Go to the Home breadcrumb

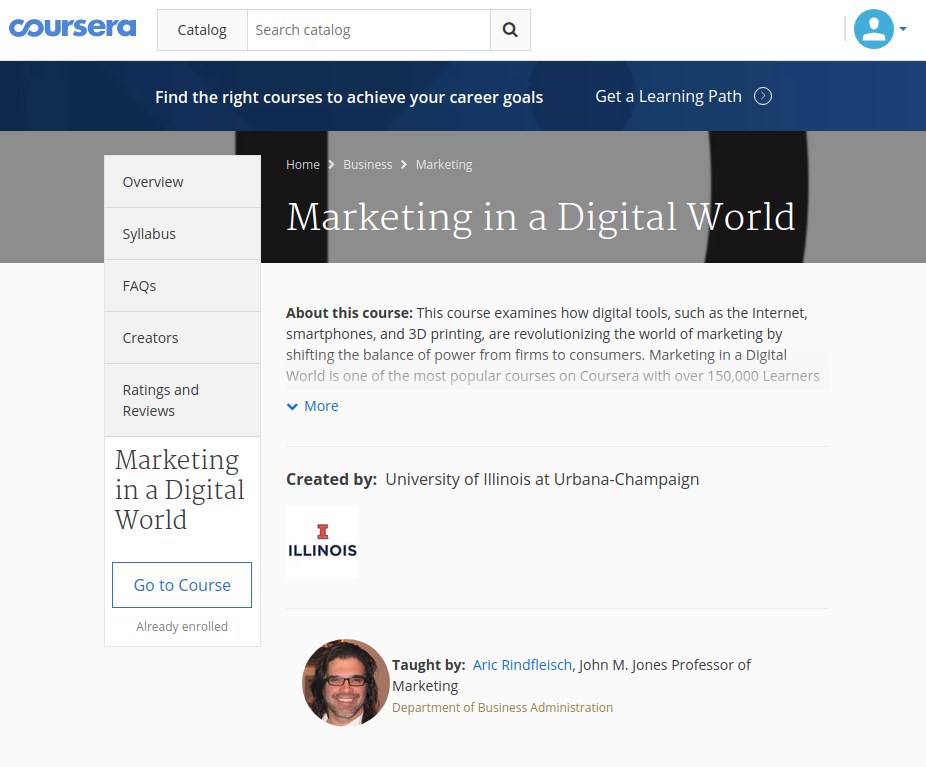303,165
